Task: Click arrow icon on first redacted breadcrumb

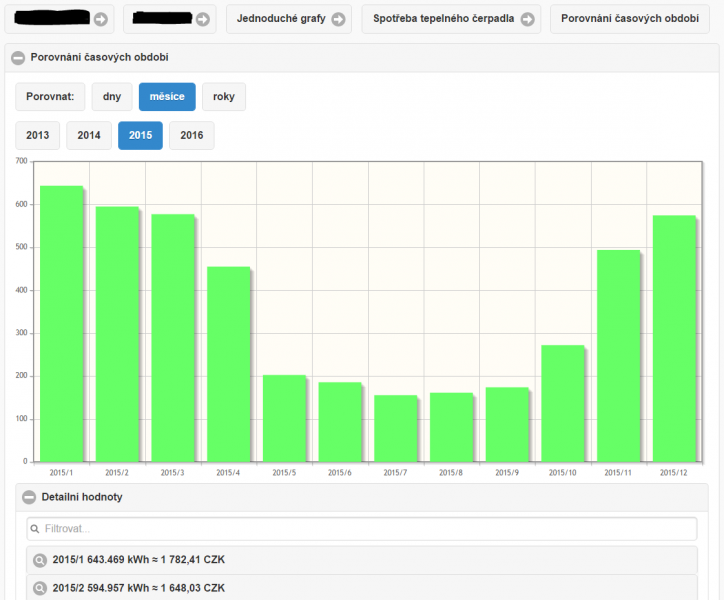Action: pos(101,19)
